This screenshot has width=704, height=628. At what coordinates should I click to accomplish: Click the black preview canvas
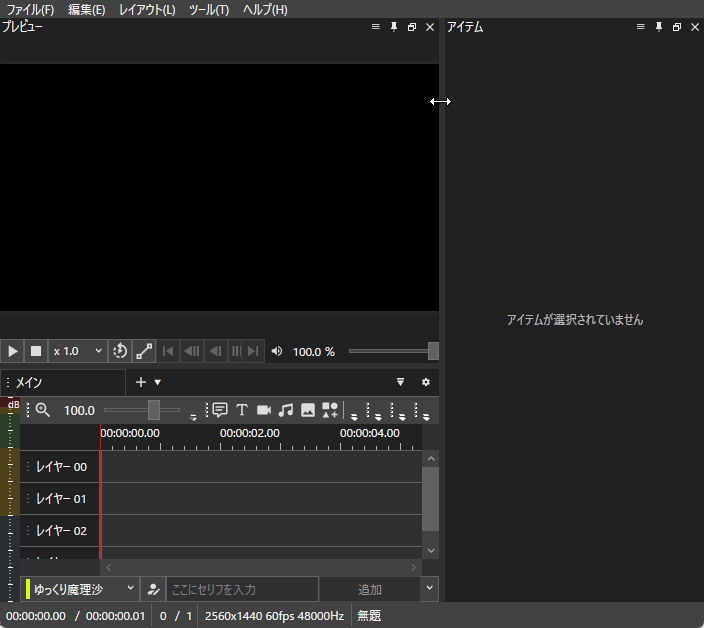pyautogui.click(x=219, y=187)
